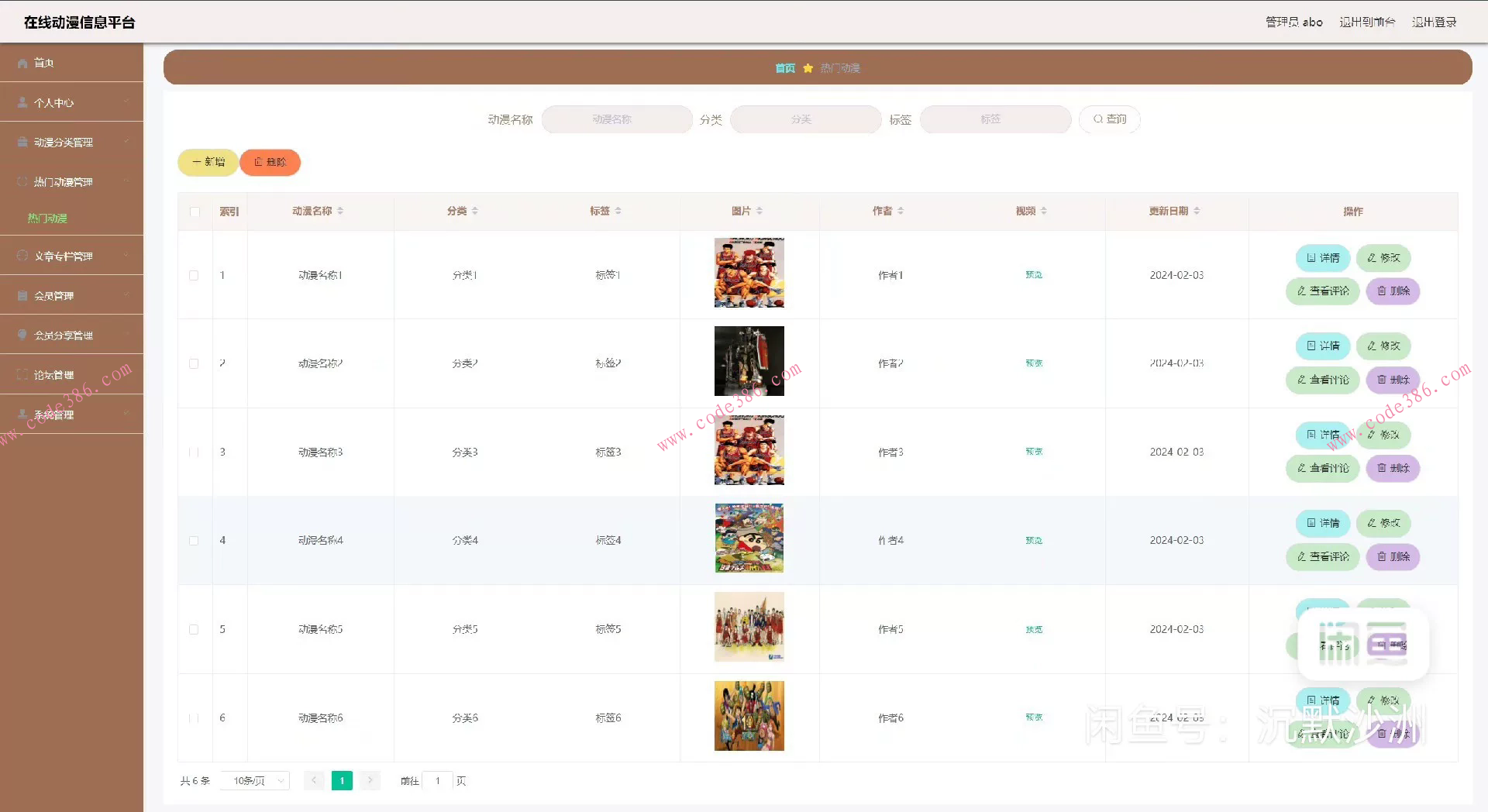This screenshot has width=1488, height=812.
Task: Open the 10条/页 page size dropdown
Action: pos(255,780)
